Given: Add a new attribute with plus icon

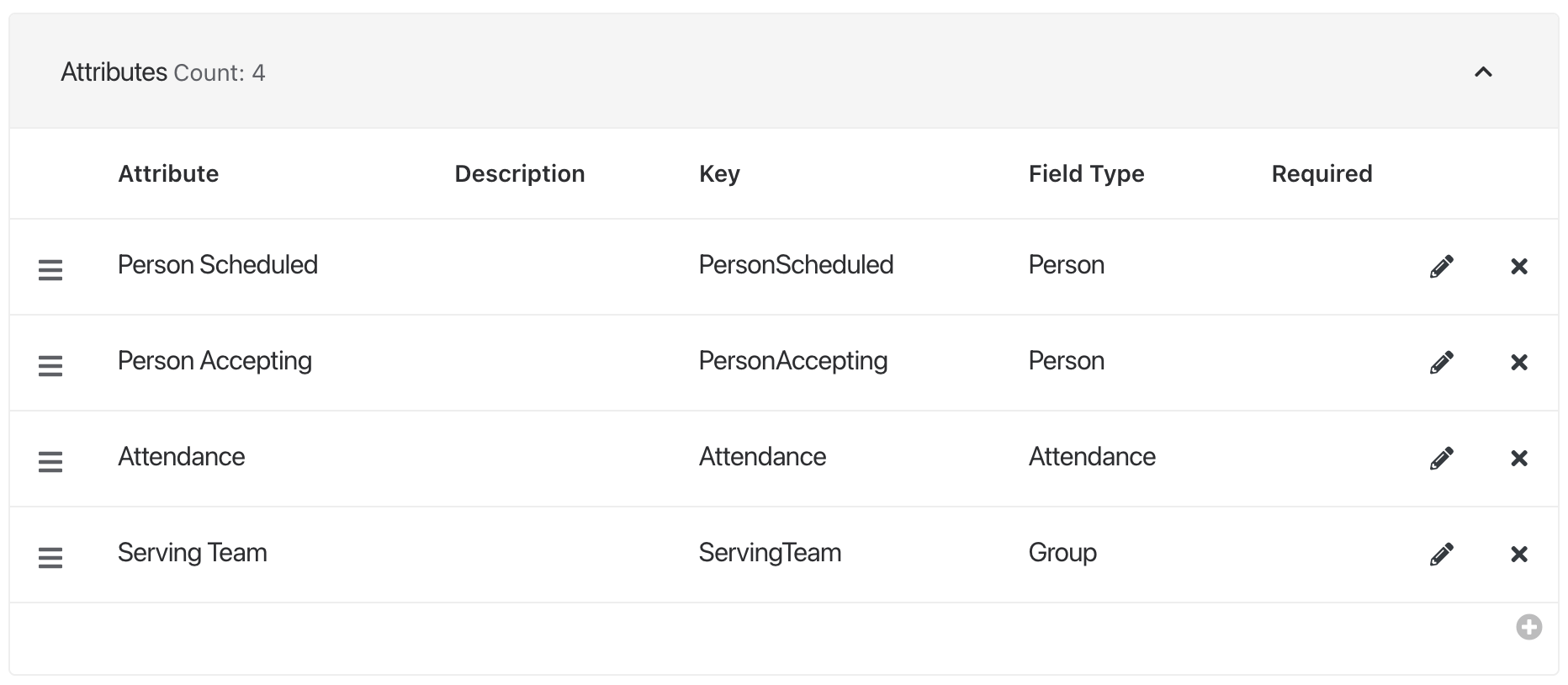Looking at the screenshot, I should point(1528,627).
